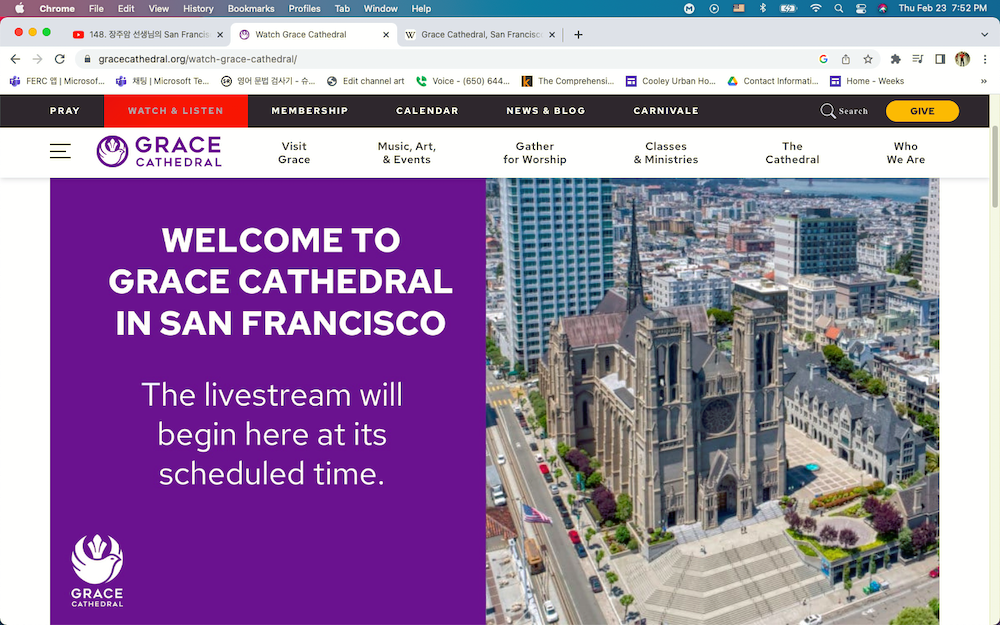This screenshot has height=625, width=1000.
Task: Open The Comprehensi... bookmark
Action: tap(568, 81)
